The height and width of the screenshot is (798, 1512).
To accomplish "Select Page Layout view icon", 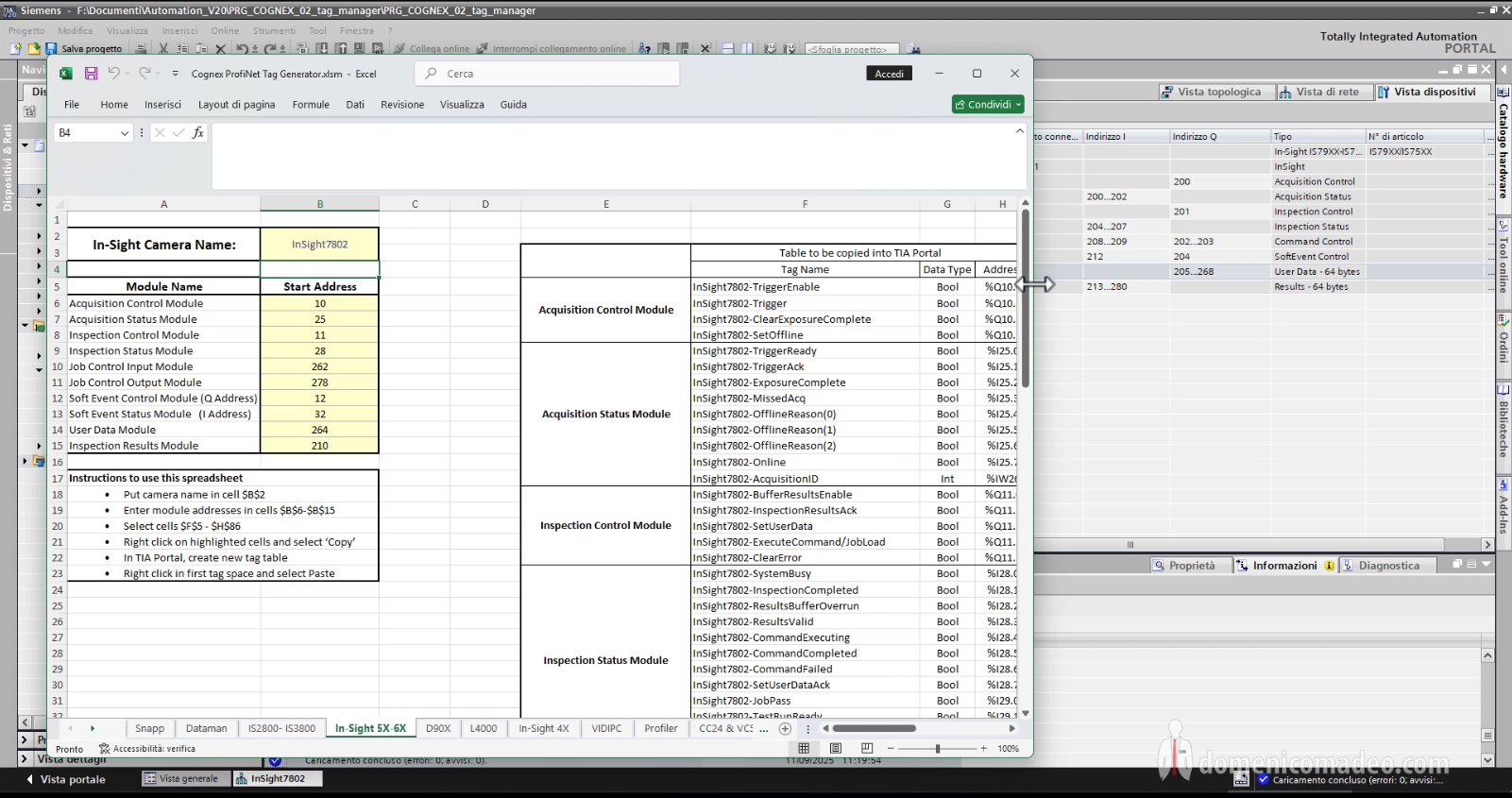I will click(836, 748).
